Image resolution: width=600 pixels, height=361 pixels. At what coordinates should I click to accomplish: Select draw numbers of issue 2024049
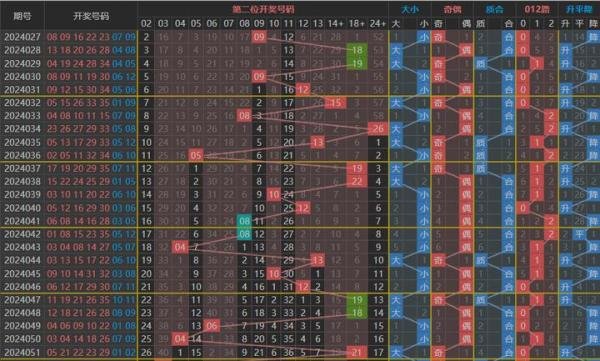(x=91, y=326)
